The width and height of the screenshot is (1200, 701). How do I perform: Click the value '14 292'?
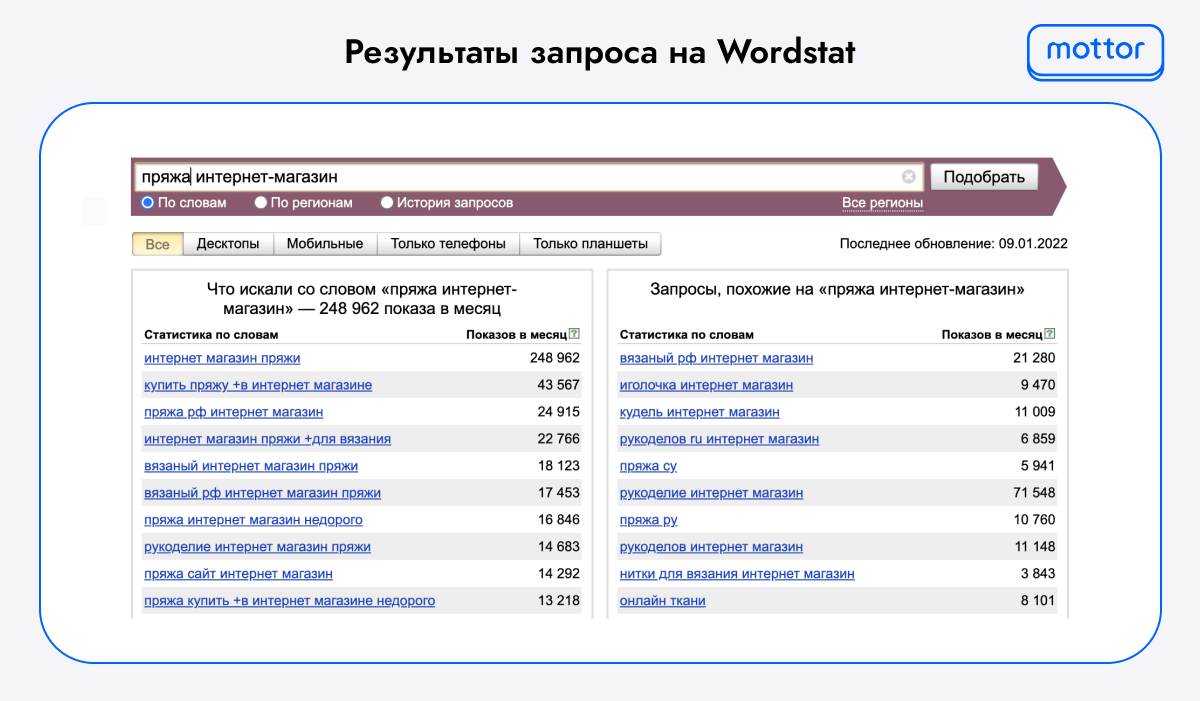point(559,574)
